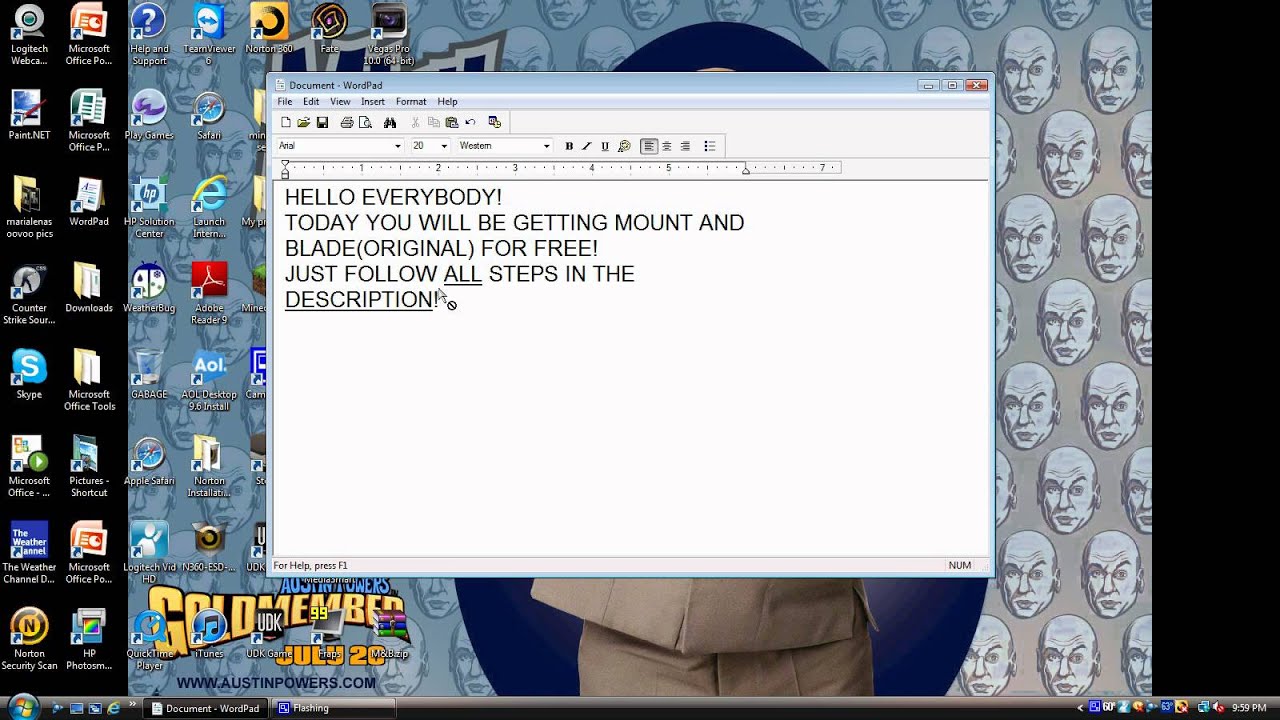Toggle underline formatting

(x=605, y=146)
